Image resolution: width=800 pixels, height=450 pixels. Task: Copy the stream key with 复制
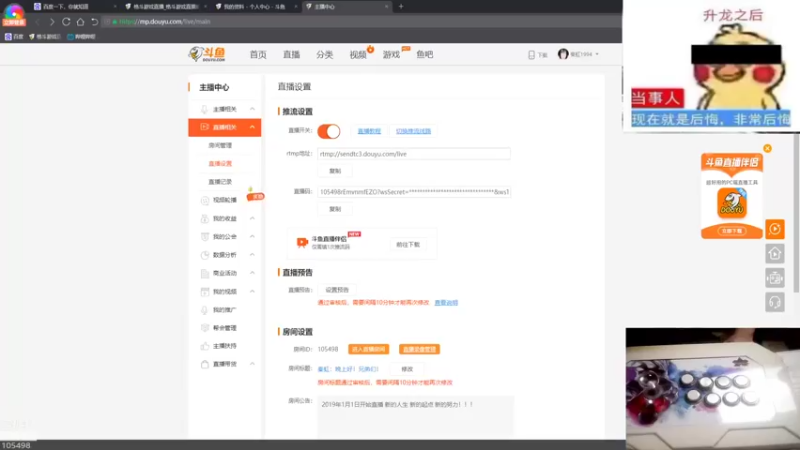(335, 209)
